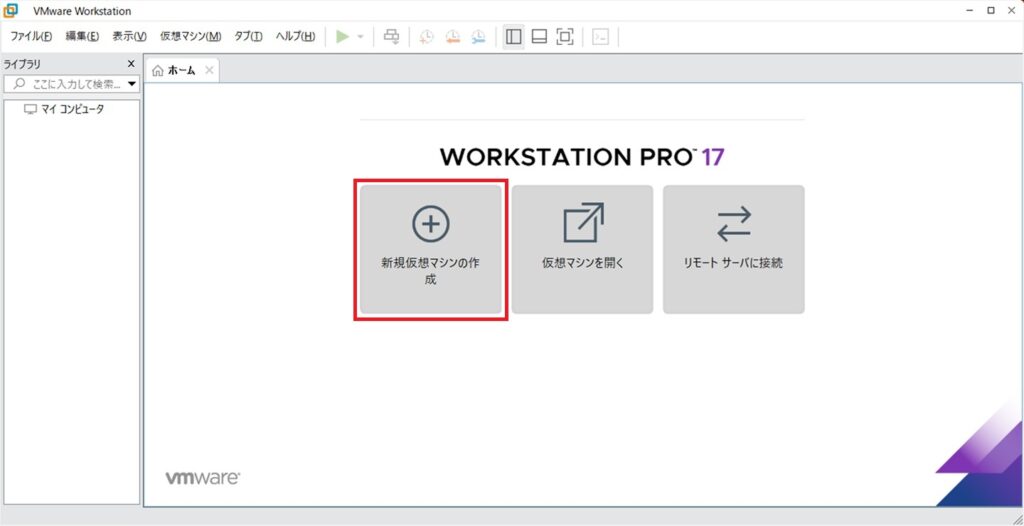Click 仮想マシンを開く tile
The height and width of the screenshot is (526, 1024).
pyautogui.click(x=583, y=250)
